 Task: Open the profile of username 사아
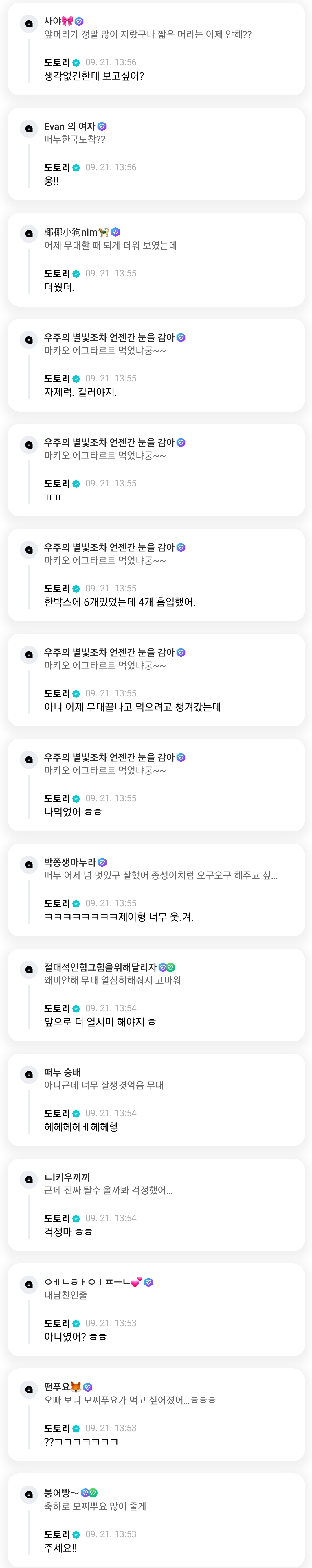52,21
